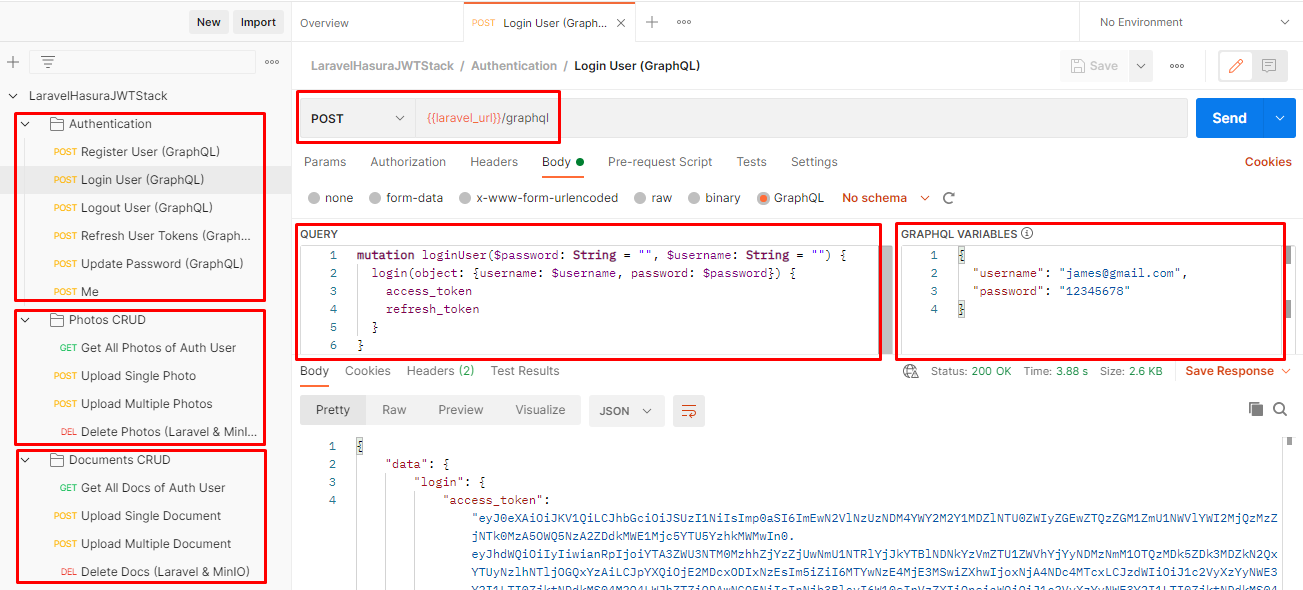This screenshot has width=1303, height=590.
Task: Open the Params tab
Action: pos(325,162)
